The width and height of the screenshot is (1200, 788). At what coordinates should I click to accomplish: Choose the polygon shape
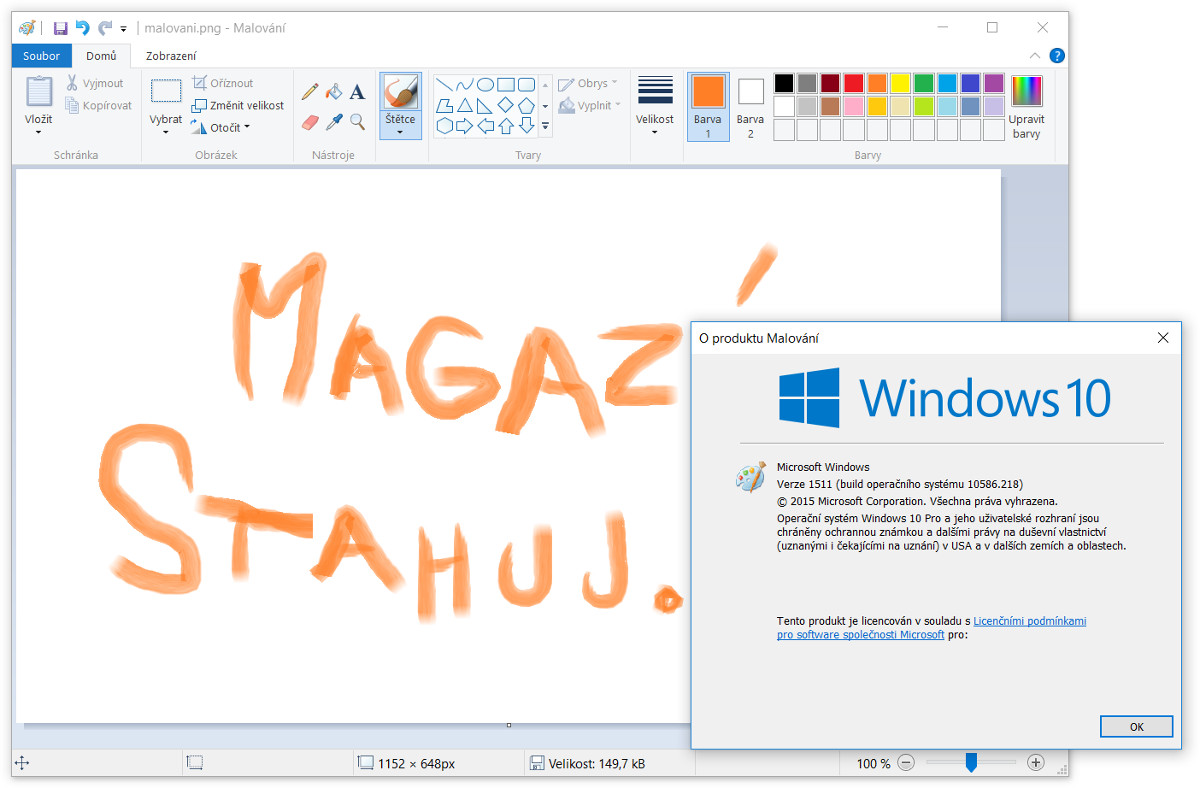tap(445, 105)
